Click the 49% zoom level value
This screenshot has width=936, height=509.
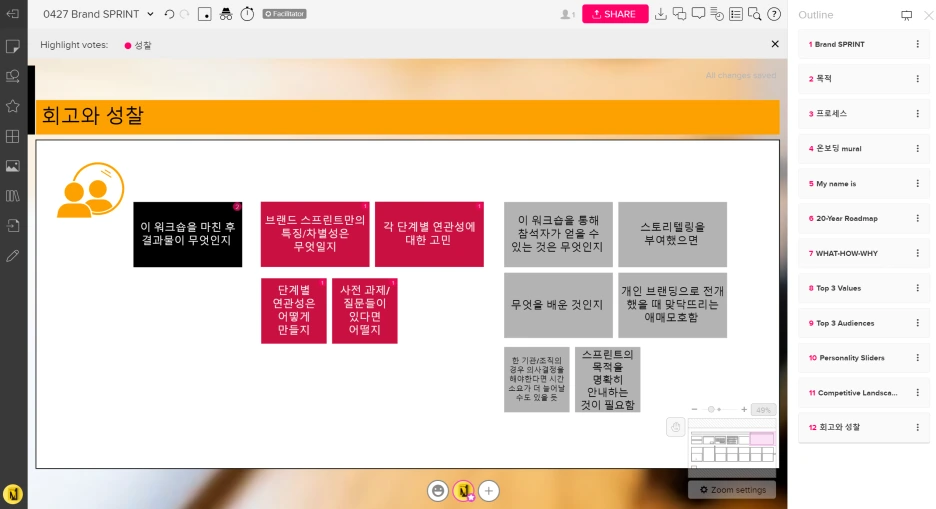(x=763, y=410)
